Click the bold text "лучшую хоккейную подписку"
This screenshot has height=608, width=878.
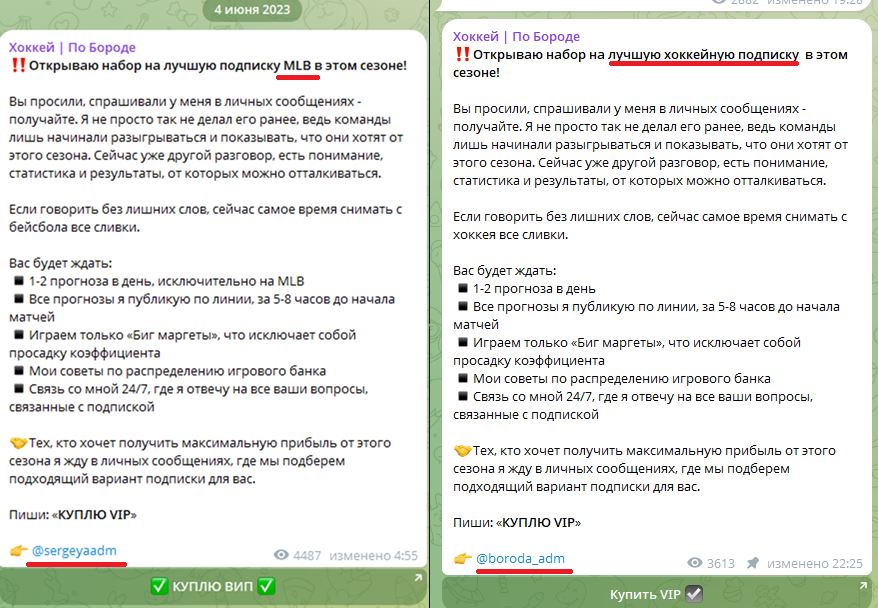[x=703, y=55]
